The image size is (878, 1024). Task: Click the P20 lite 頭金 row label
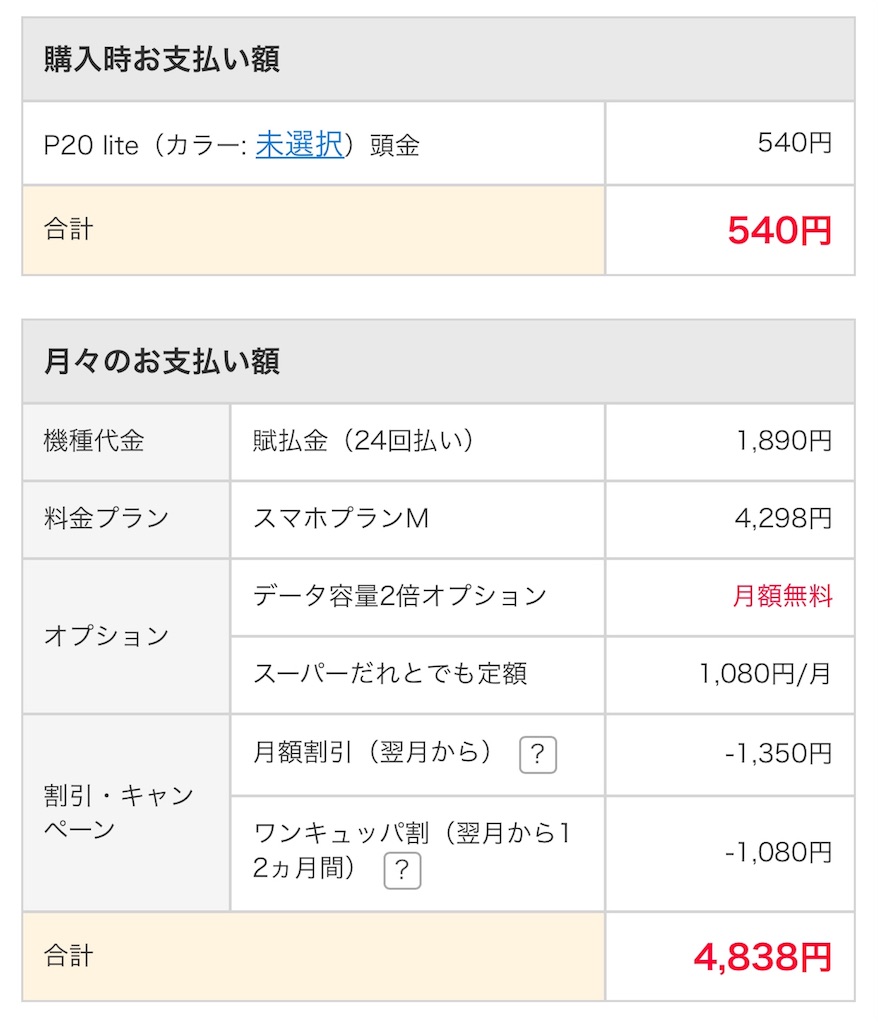[x=231, y=144]
